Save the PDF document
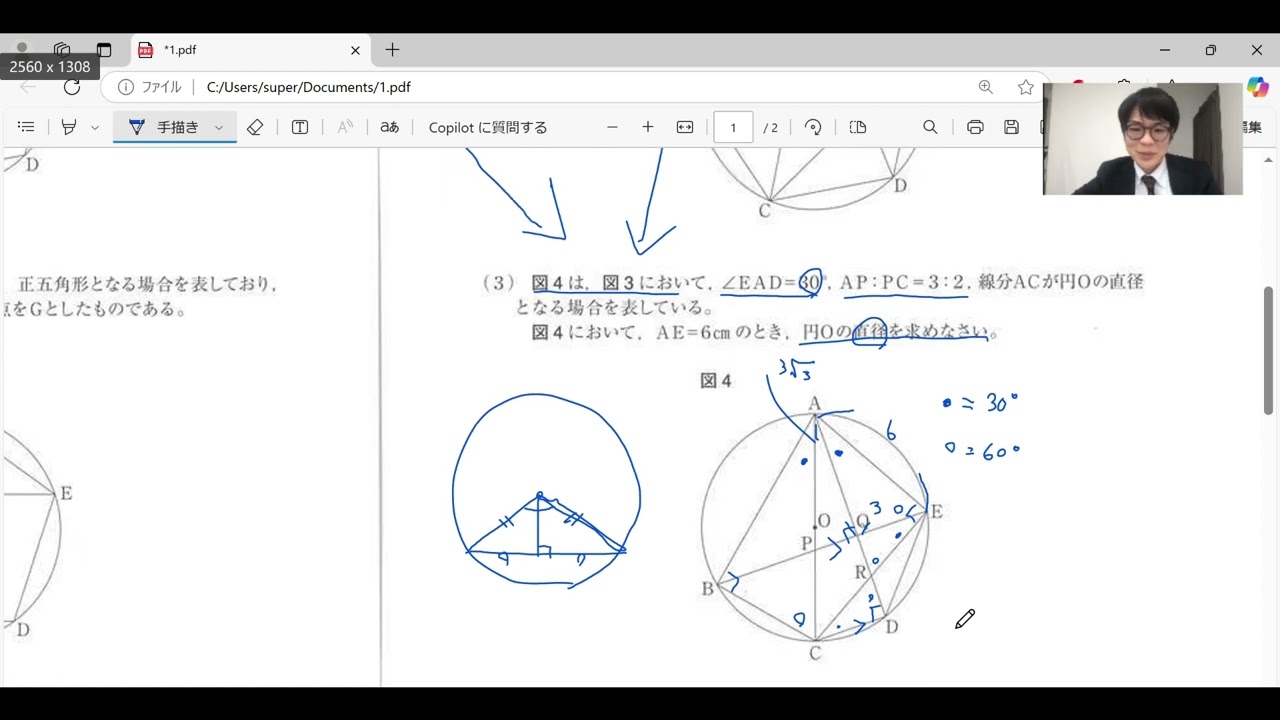Screen dimensions: 1280x720 point(1011,127)
